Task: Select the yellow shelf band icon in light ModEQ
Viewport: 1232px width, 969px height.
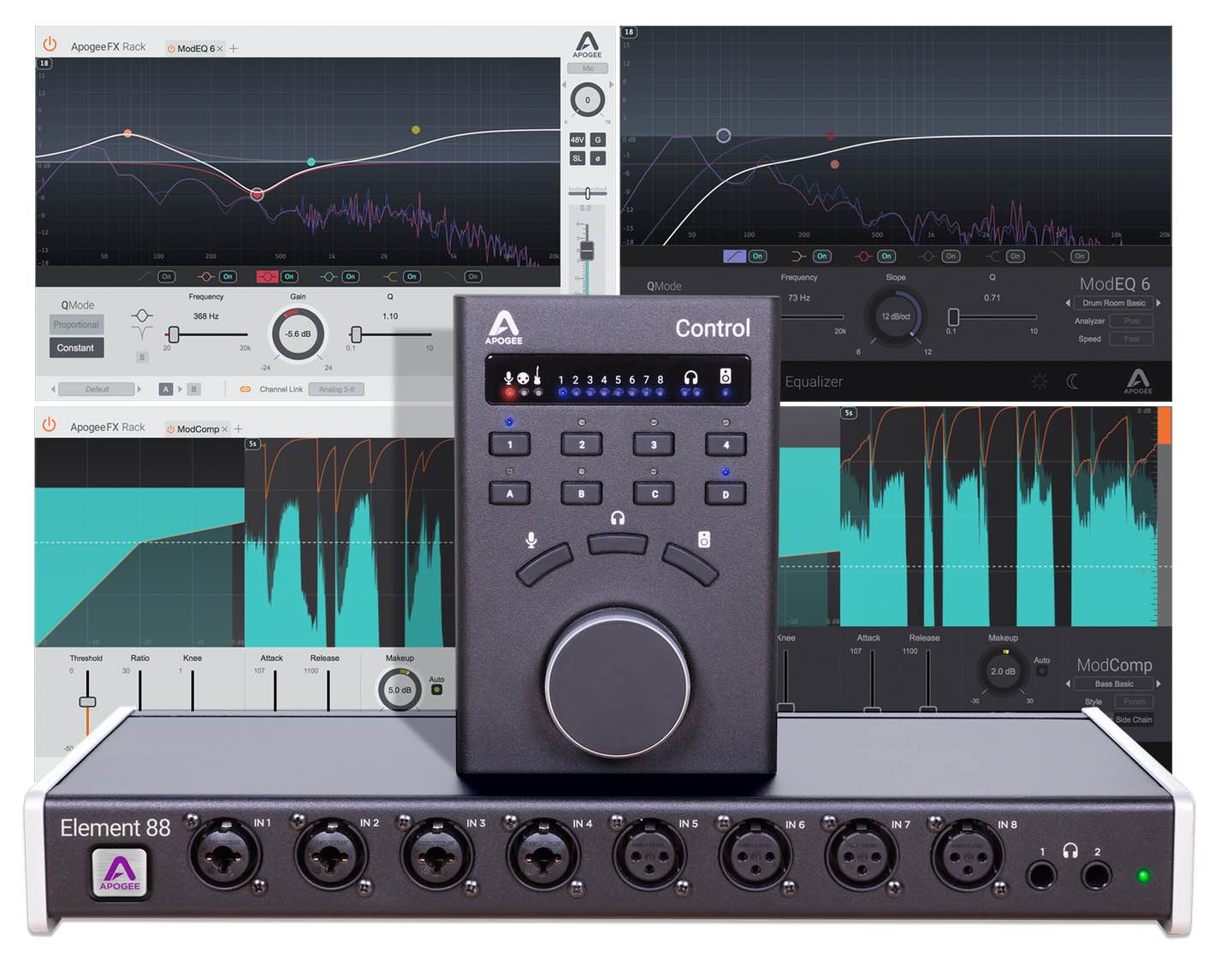Action: [390, 276]
